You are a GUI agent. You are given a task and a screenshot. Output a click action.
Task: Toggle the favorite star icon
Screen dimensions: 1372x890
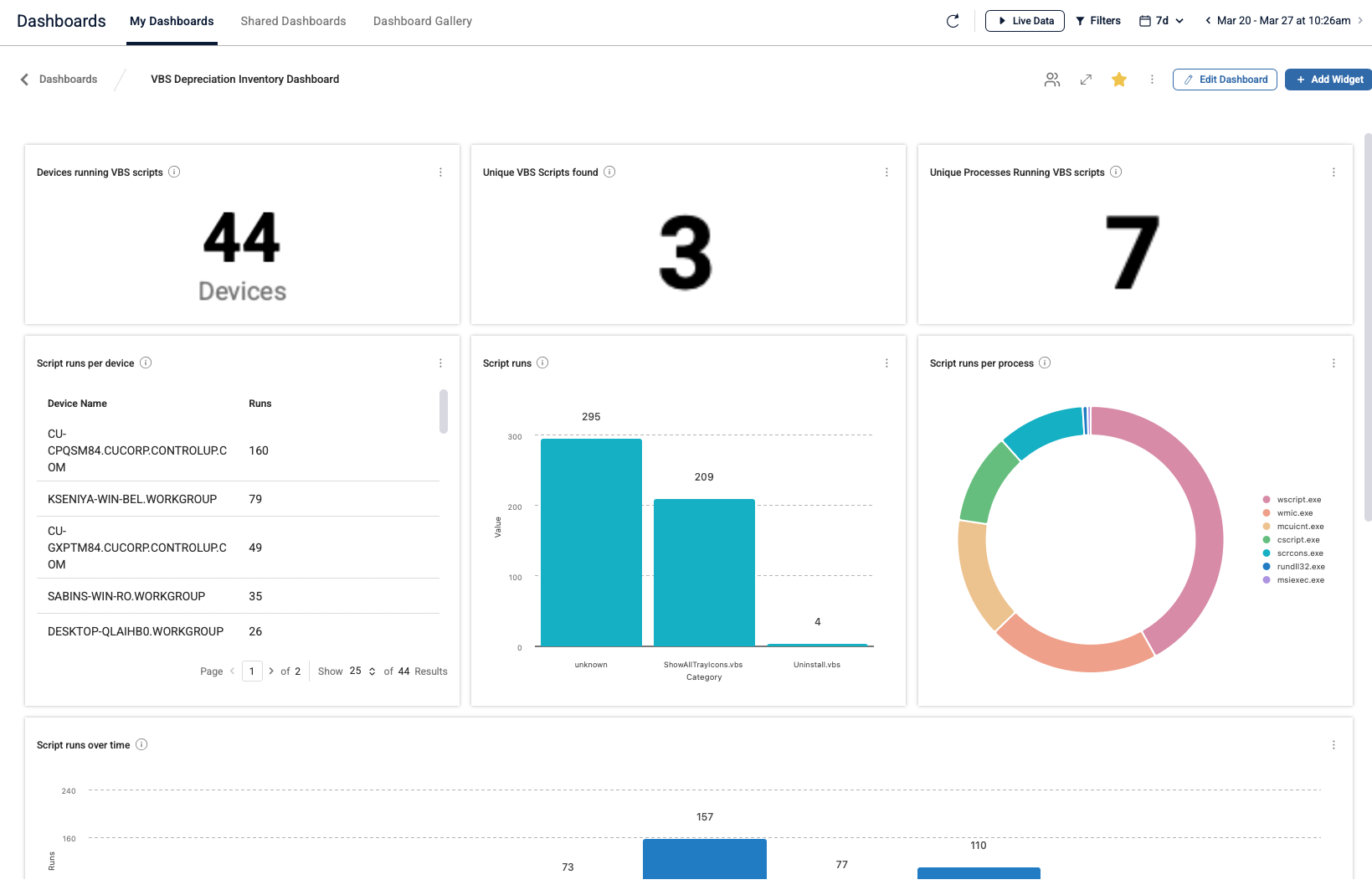point(1119,80)
